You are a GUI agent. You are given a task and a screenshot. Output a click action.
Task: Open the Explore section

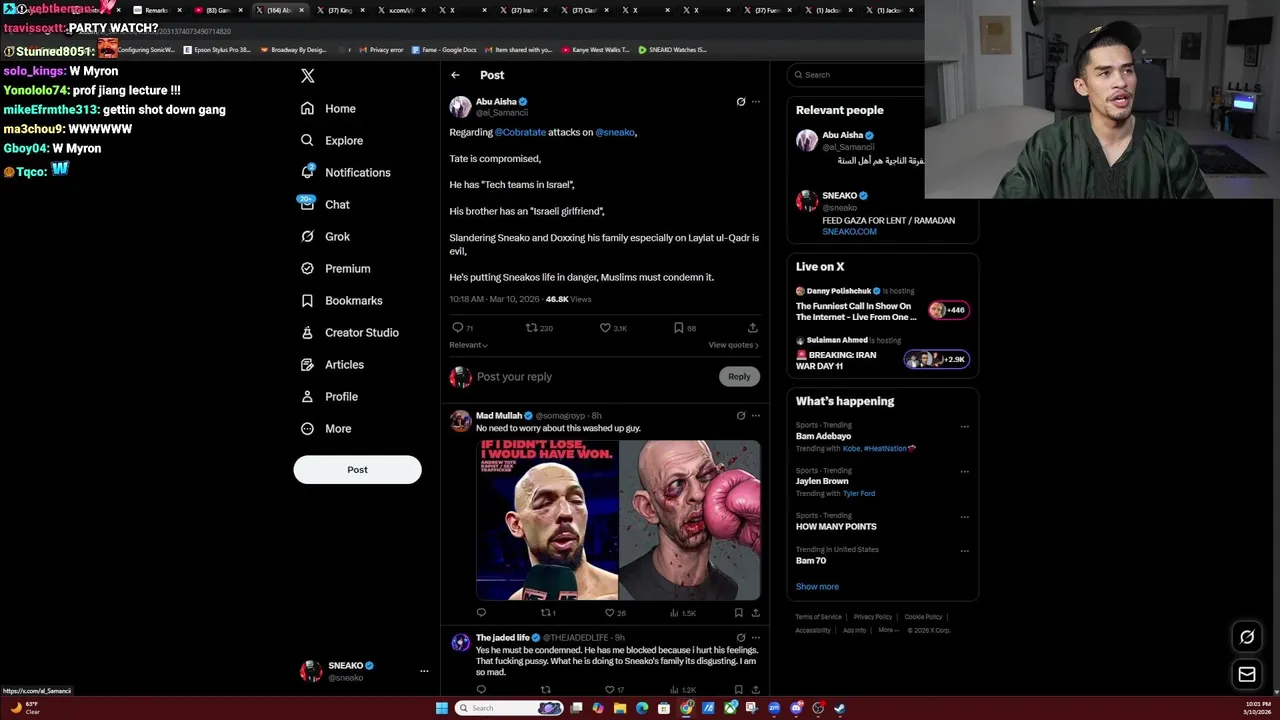332,140
